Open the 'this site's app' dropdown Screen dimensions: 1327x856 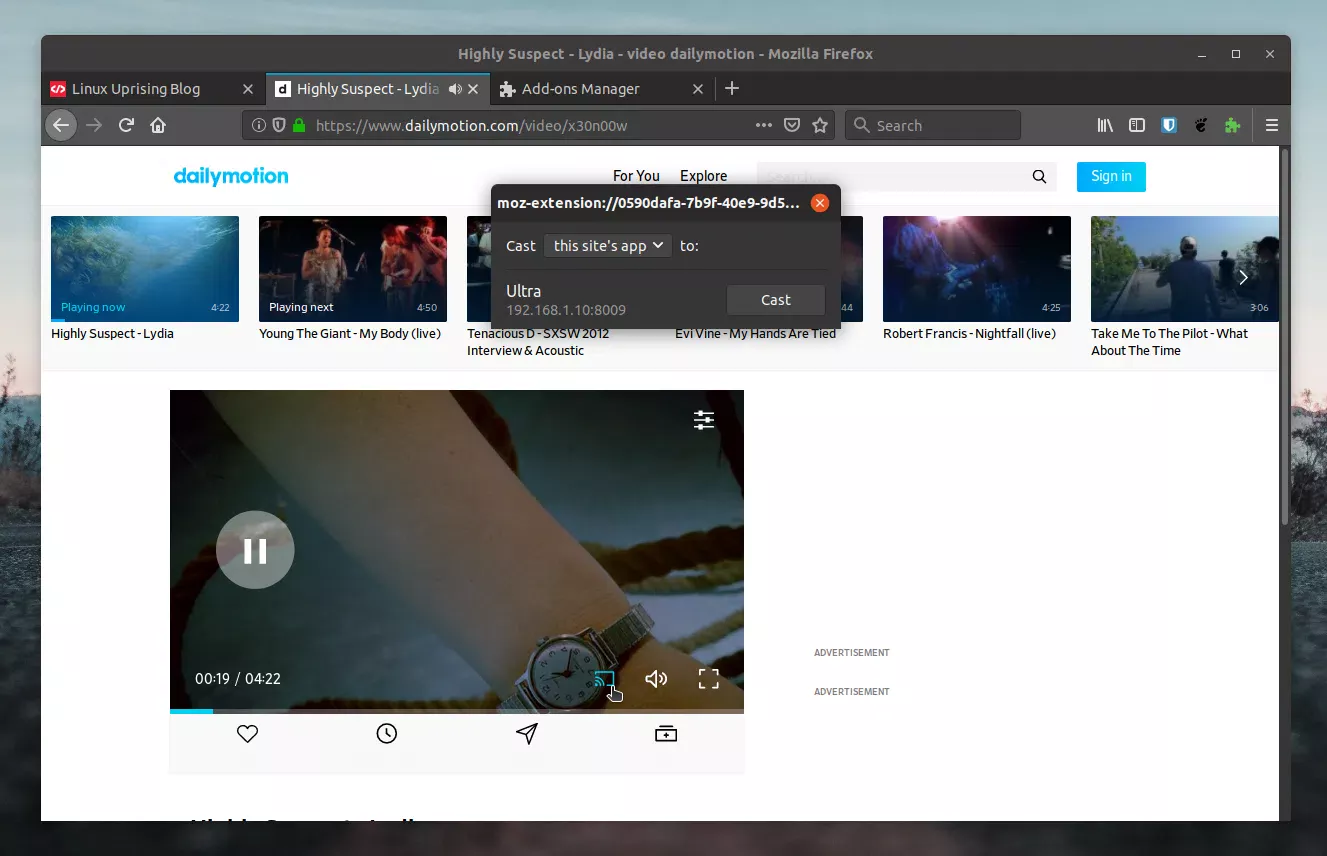click(607, 246)
